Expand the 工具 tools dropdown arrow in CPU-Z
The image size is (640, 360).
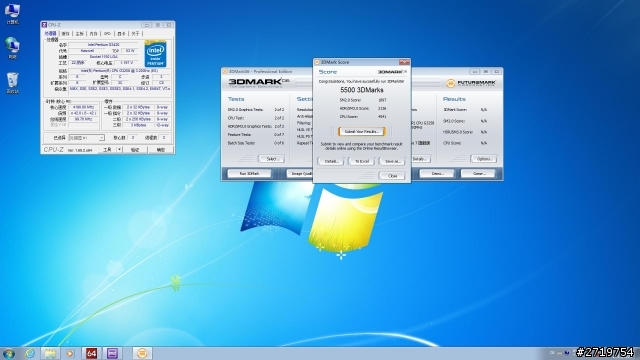(119, 150)
